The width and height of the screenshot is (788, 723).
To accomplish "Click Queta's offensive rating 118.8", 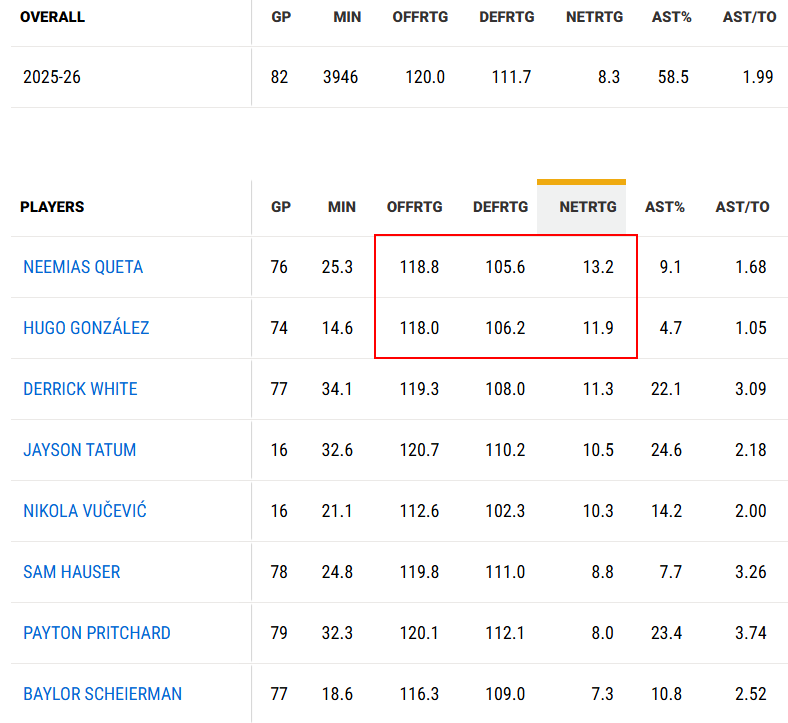I will (x=419, y=267).
